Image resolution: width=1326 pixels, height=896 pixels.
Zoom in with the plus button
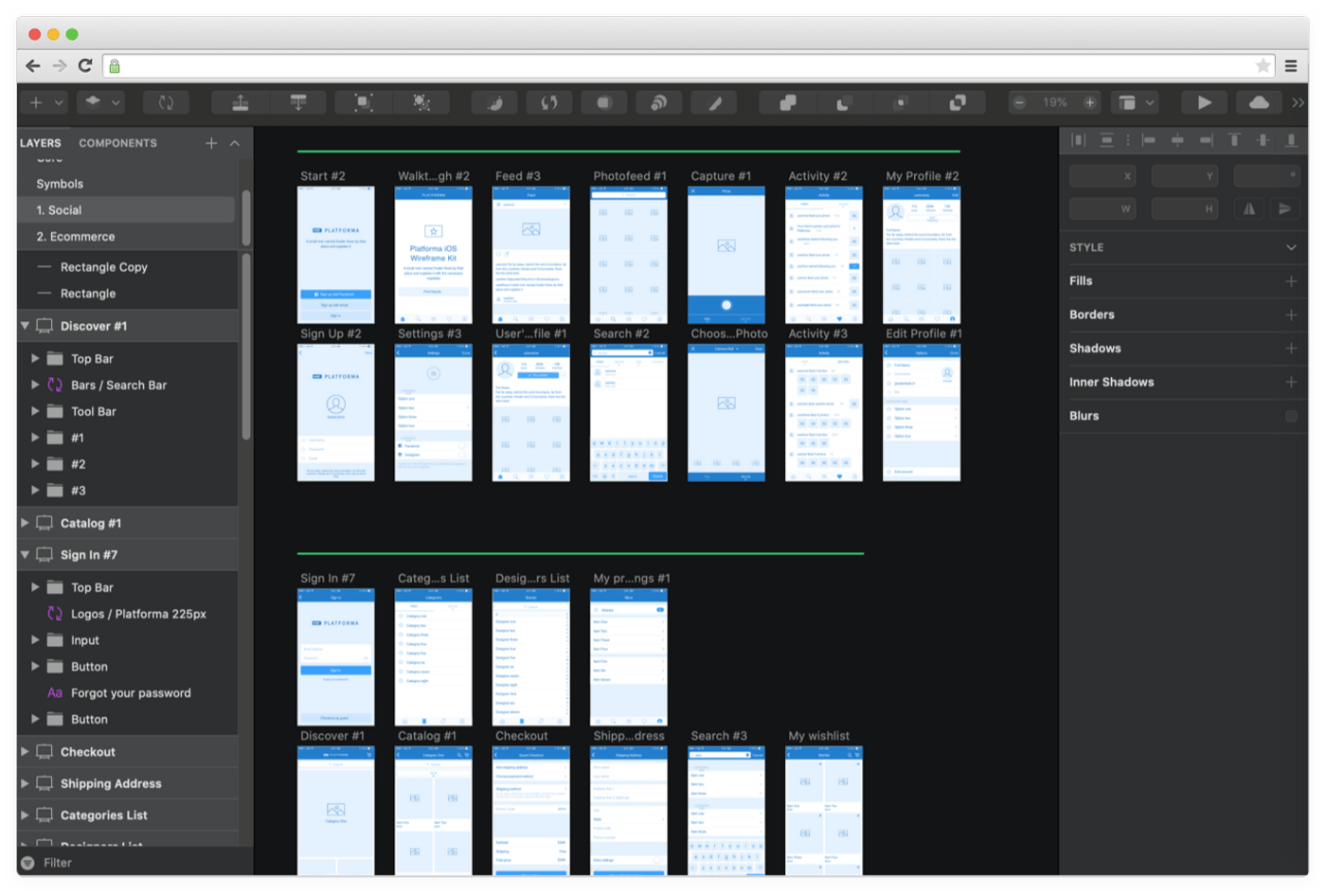[x=1090, y=102]
